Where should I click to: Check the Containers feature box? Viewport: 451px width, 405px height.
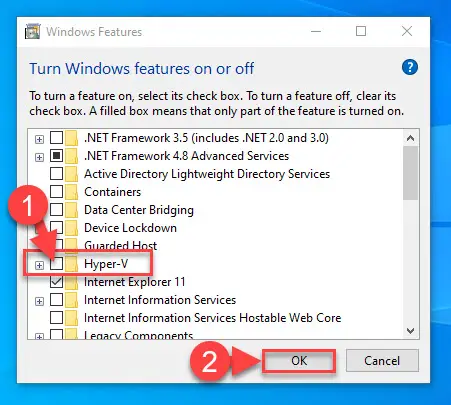(56, 192)
